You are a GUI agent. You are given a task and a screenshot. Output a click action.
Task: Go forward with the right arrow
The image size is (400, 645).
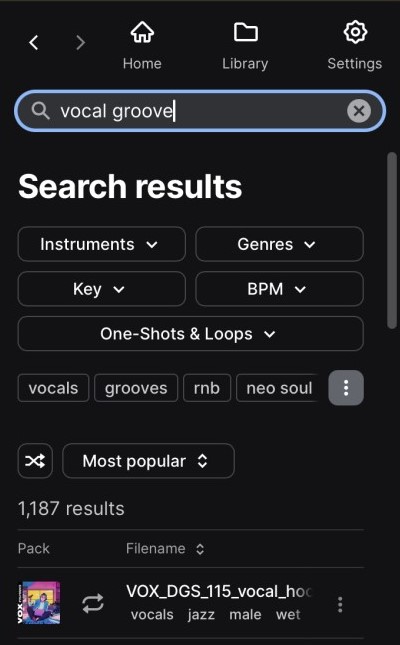click(81, 42)
